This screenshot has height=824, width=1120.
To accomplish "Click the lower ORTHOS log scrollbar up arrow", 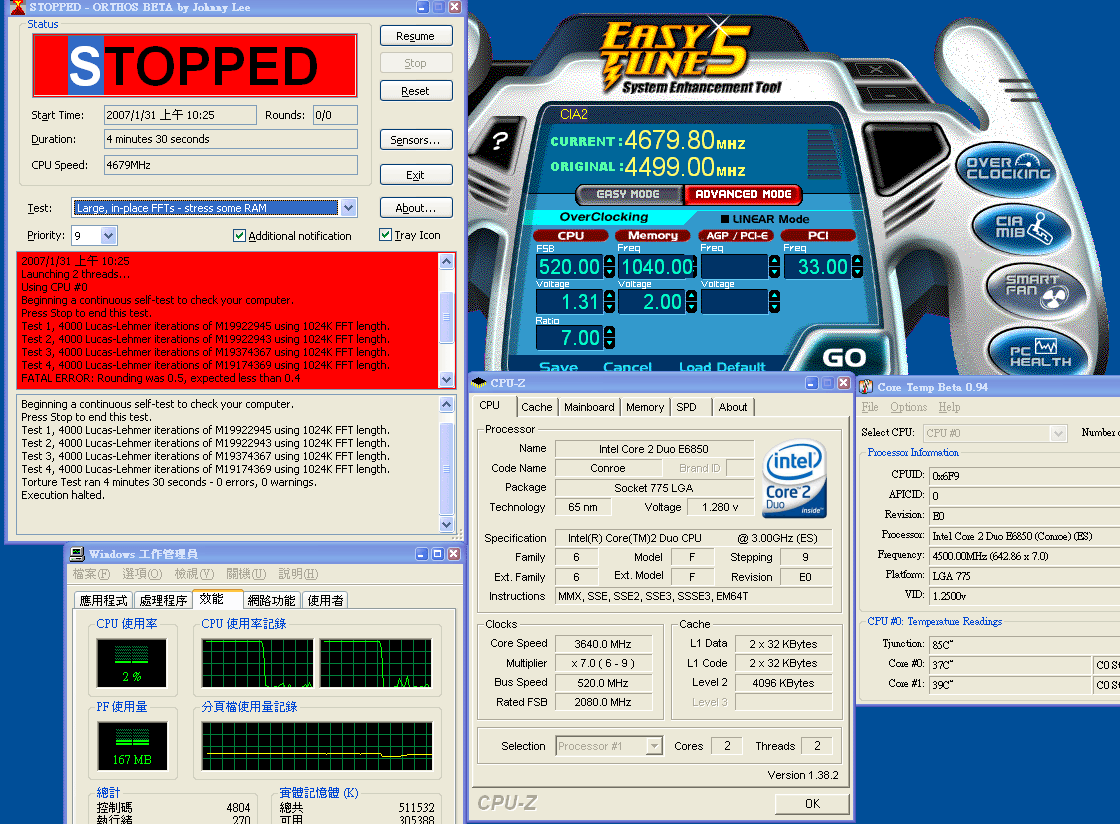I will coord(446,404).
